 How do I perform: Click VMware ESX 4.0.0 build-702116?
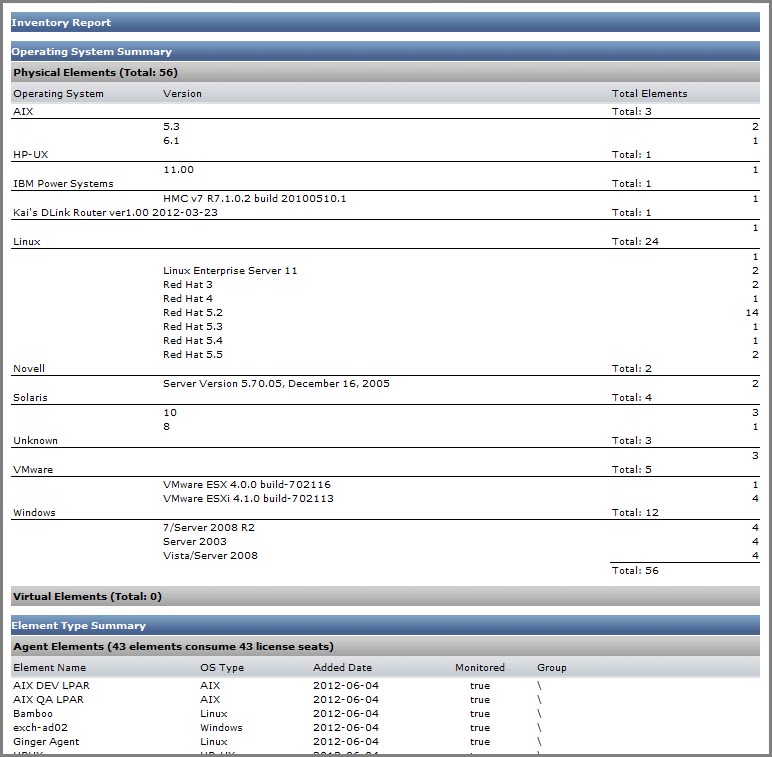click(x=247, y=485)
